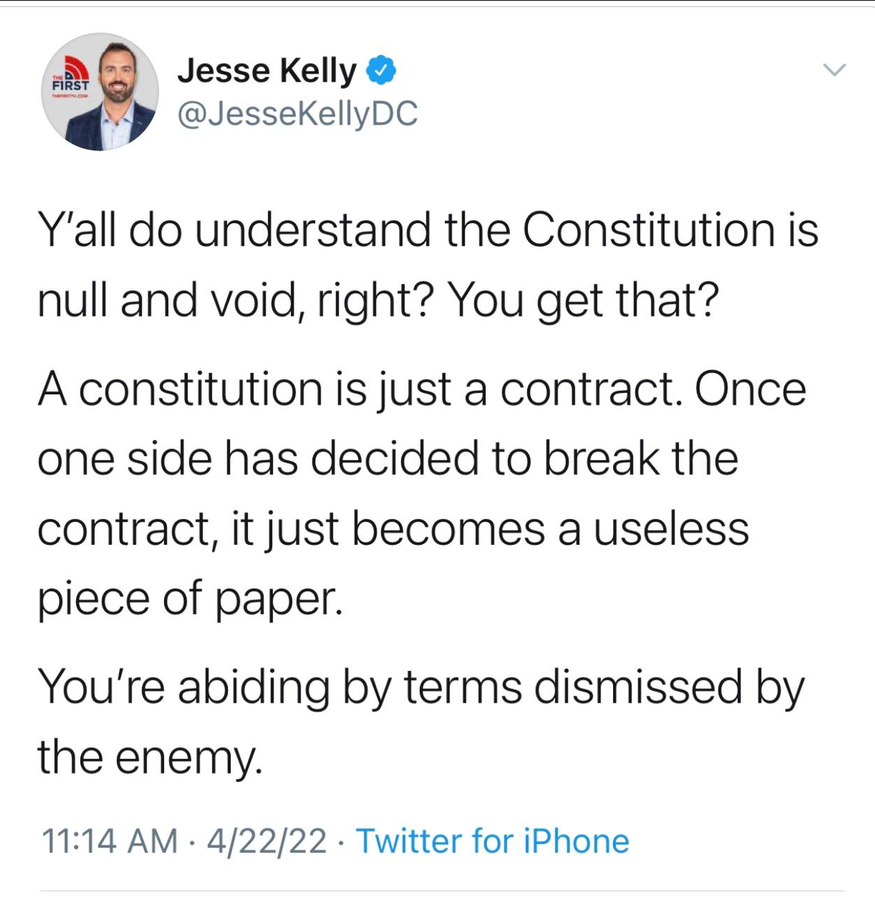Click the question "You get that?"
Image resolution: width=875 pixels, height=901 pixels.
[x=581, y=300]
